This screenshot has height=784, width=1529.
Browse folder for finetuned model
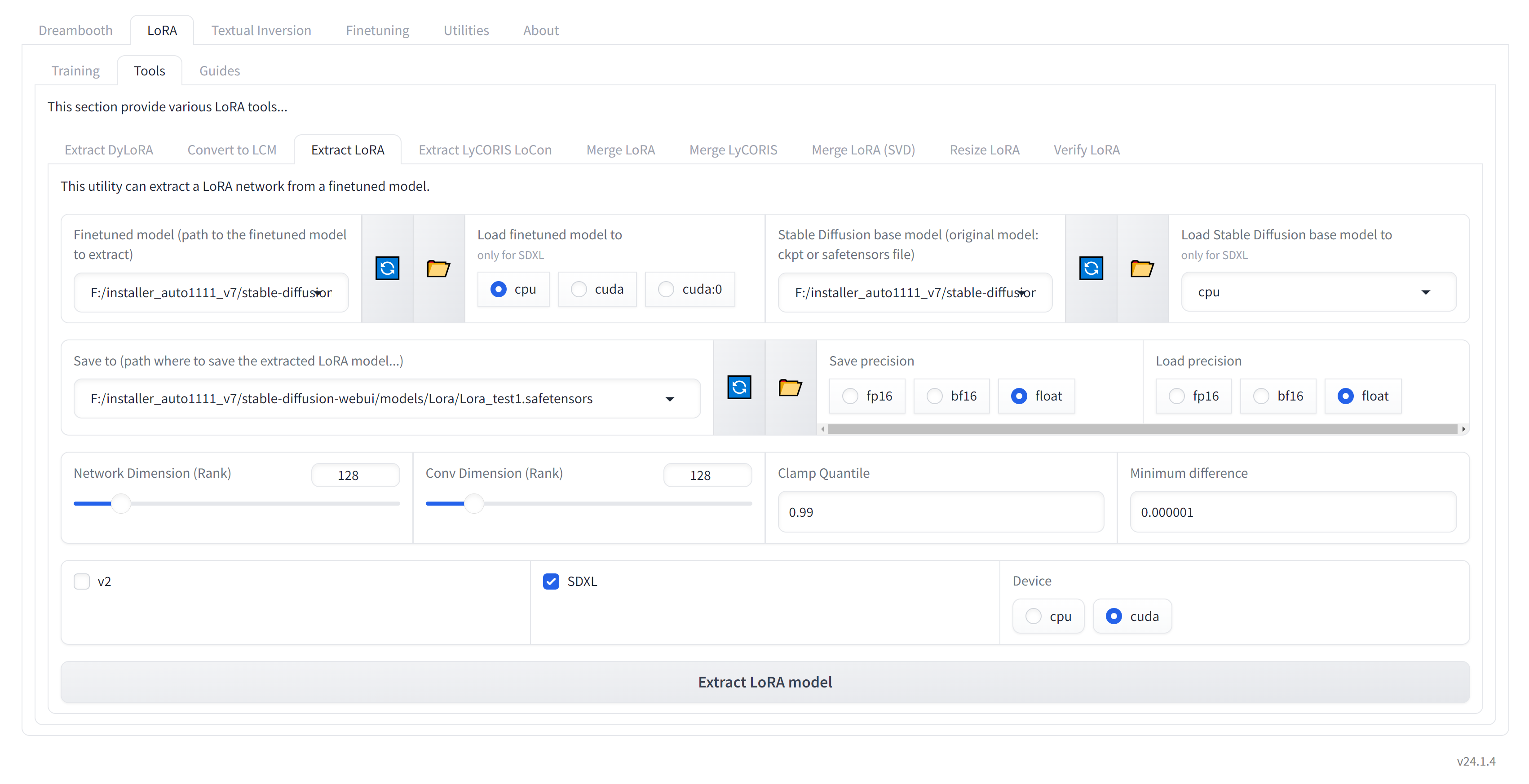pyautogui.click(x=438, y=268)
